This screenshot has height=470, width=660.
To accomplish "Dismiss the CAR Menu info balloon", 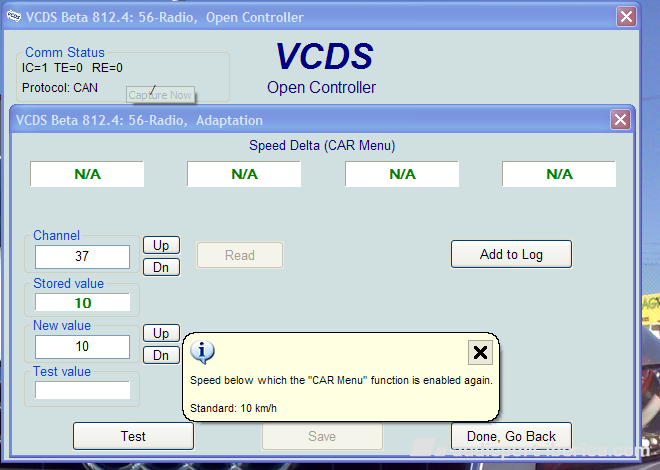I will (x=480, y=352).
